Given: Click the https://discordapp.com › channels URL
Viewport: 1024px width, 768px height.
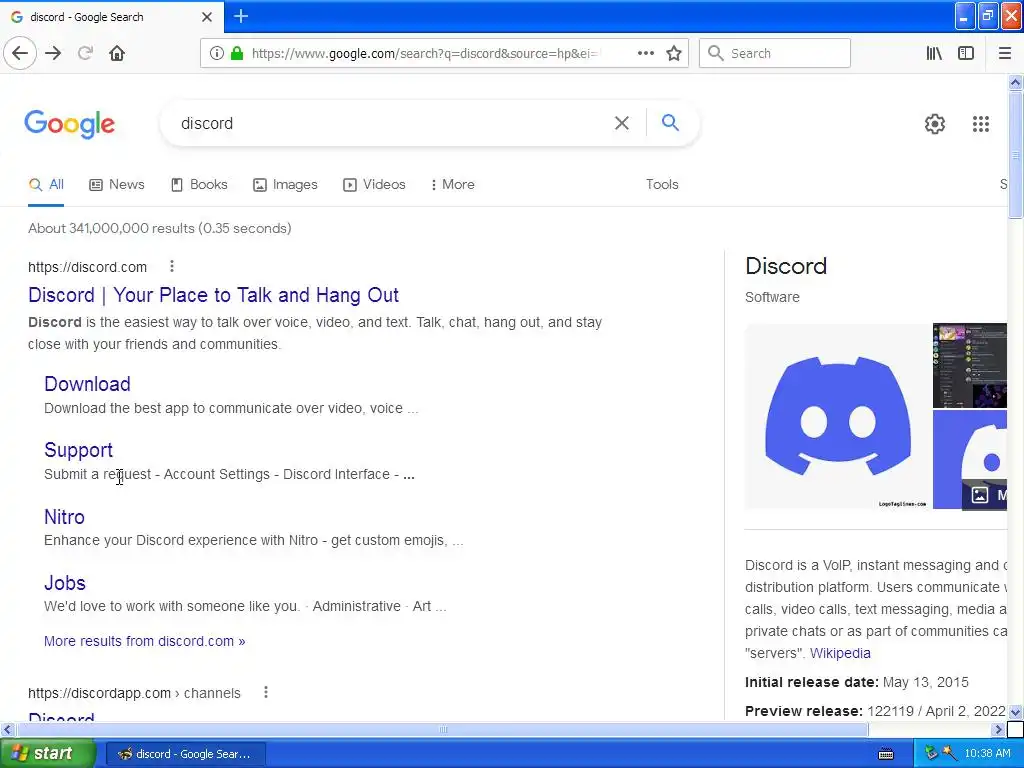Looking at the screenshot, I should (135, 693).
